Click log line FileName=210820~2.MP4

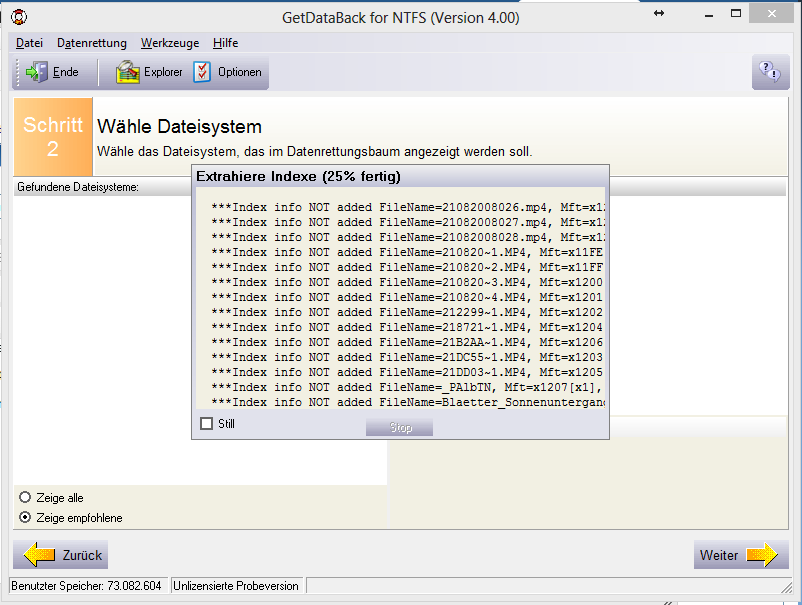(x=408, y=267)
